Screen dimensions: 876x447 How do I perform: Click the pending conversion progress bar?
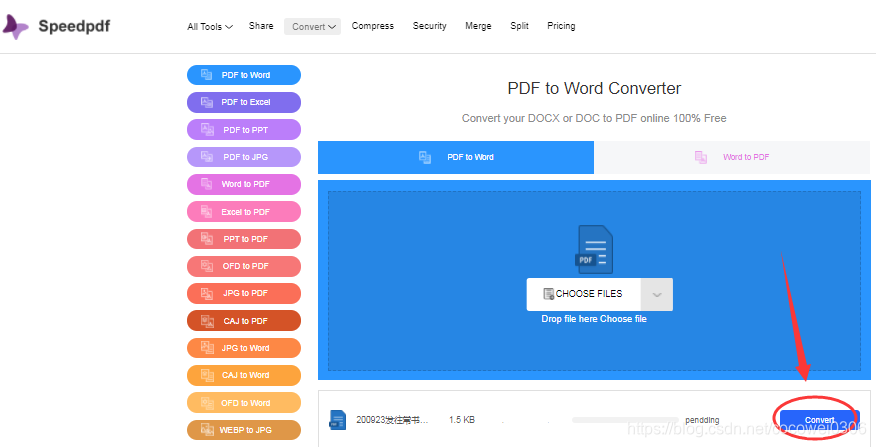(625, 420)
